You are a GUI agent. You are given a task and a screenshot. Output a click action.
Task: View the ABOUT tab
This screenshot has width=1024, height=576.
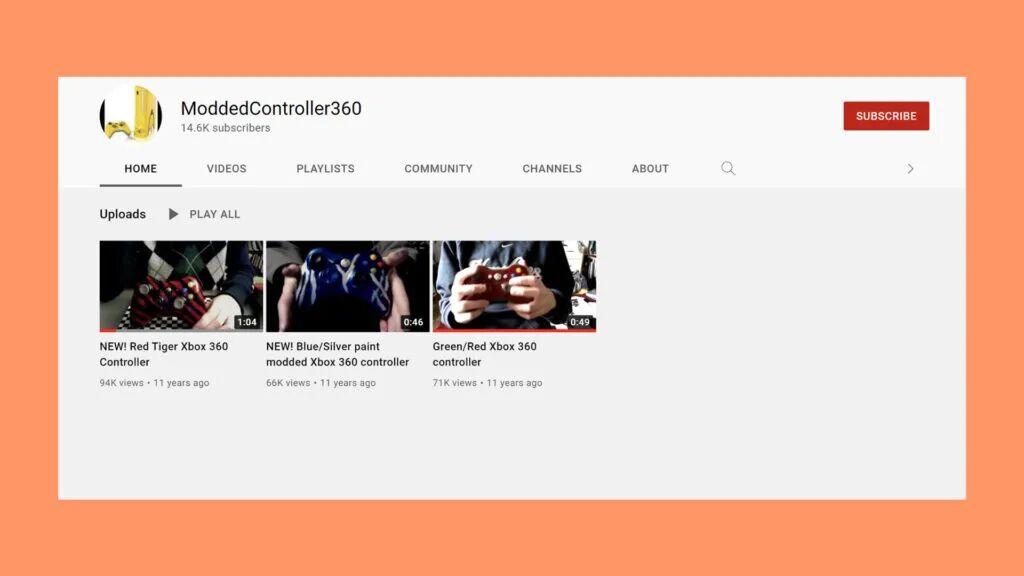(650, 168)
